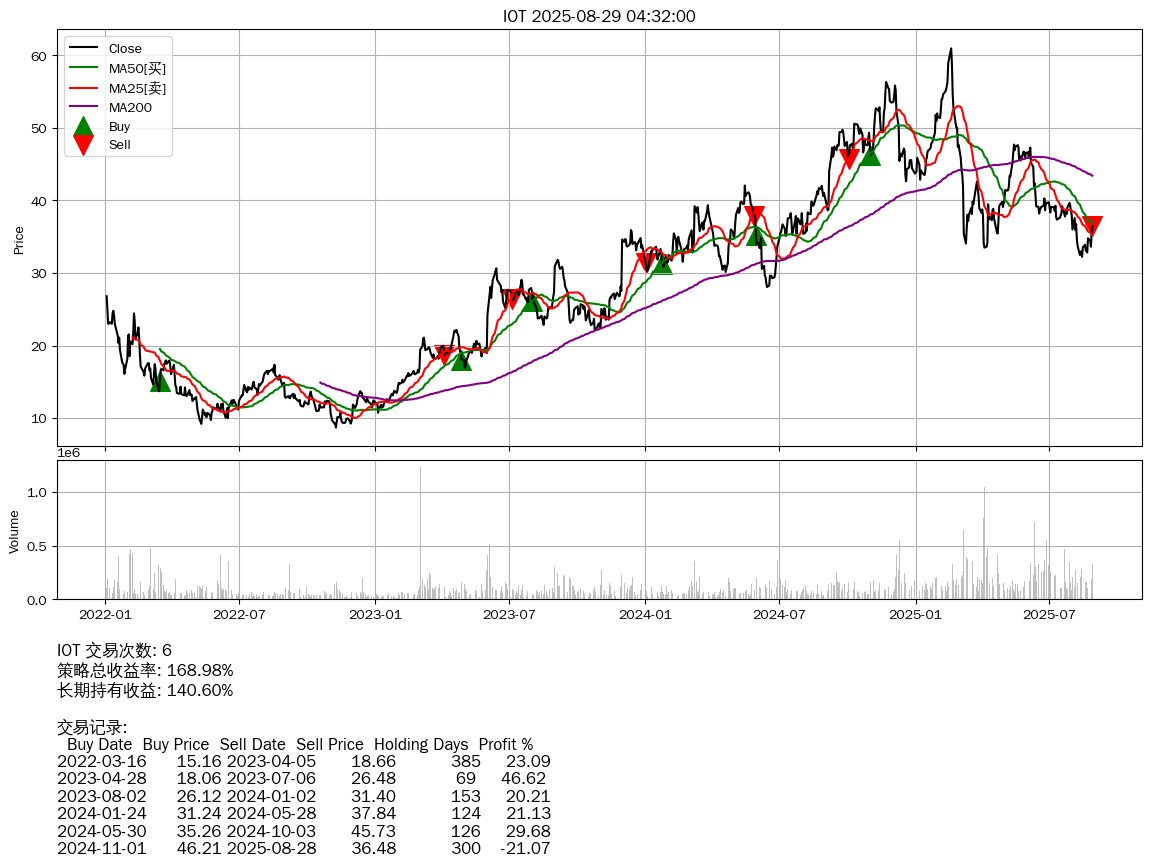Click the Volume y-axis label
Image resolution: width=1152 pixels, height=866 pixels.
14,532
